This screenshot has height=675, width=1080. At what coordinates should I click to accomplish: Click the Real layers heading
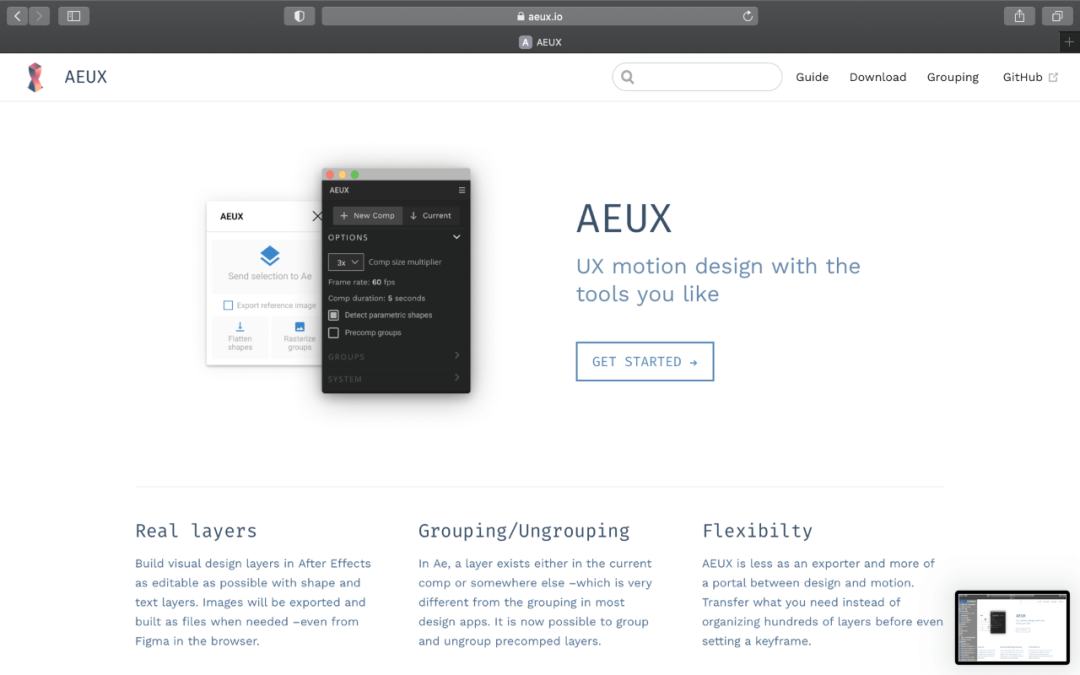[196, 531]
